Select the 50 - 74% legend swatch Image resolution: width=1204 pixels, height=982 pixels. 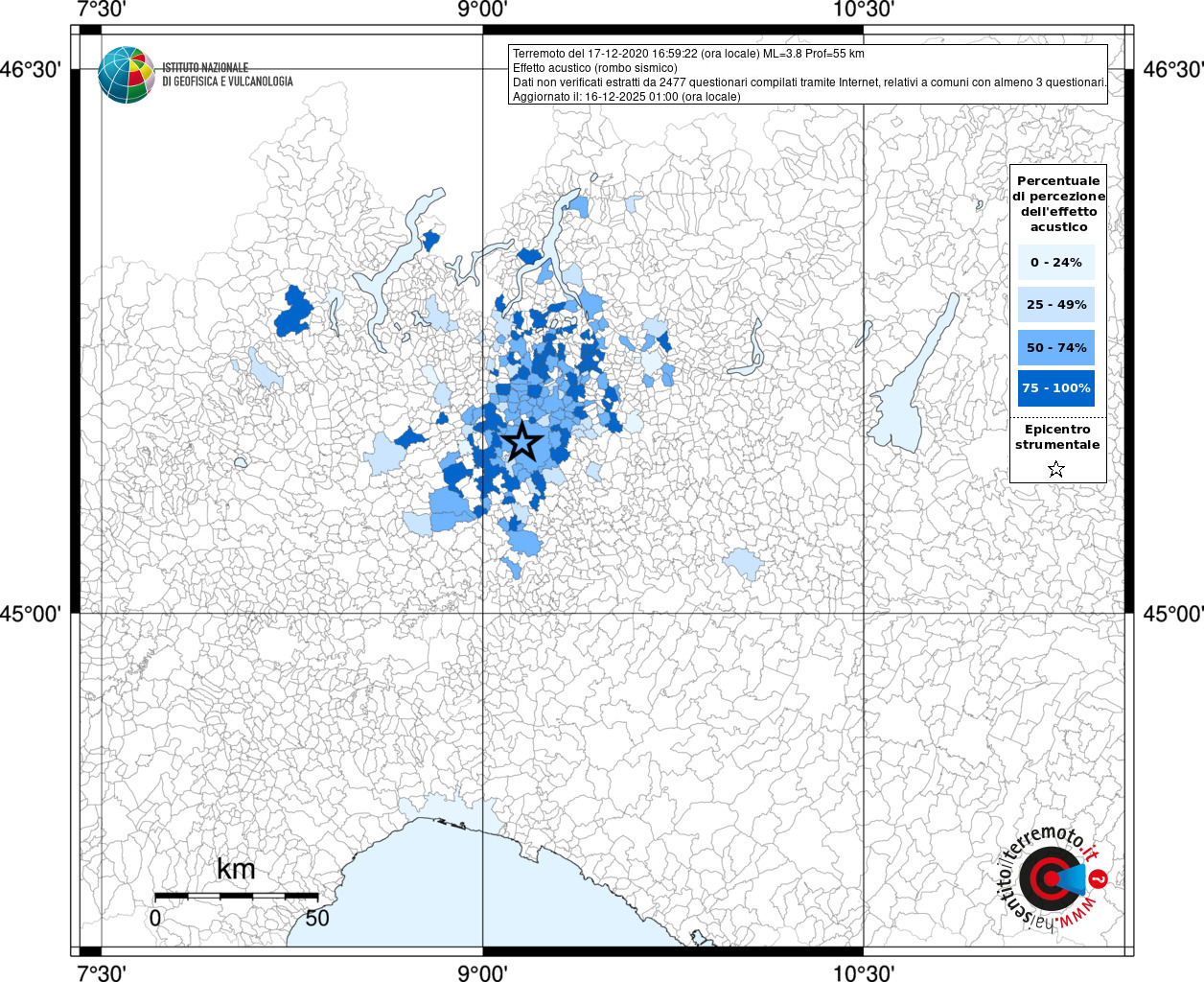(1056, 347)
